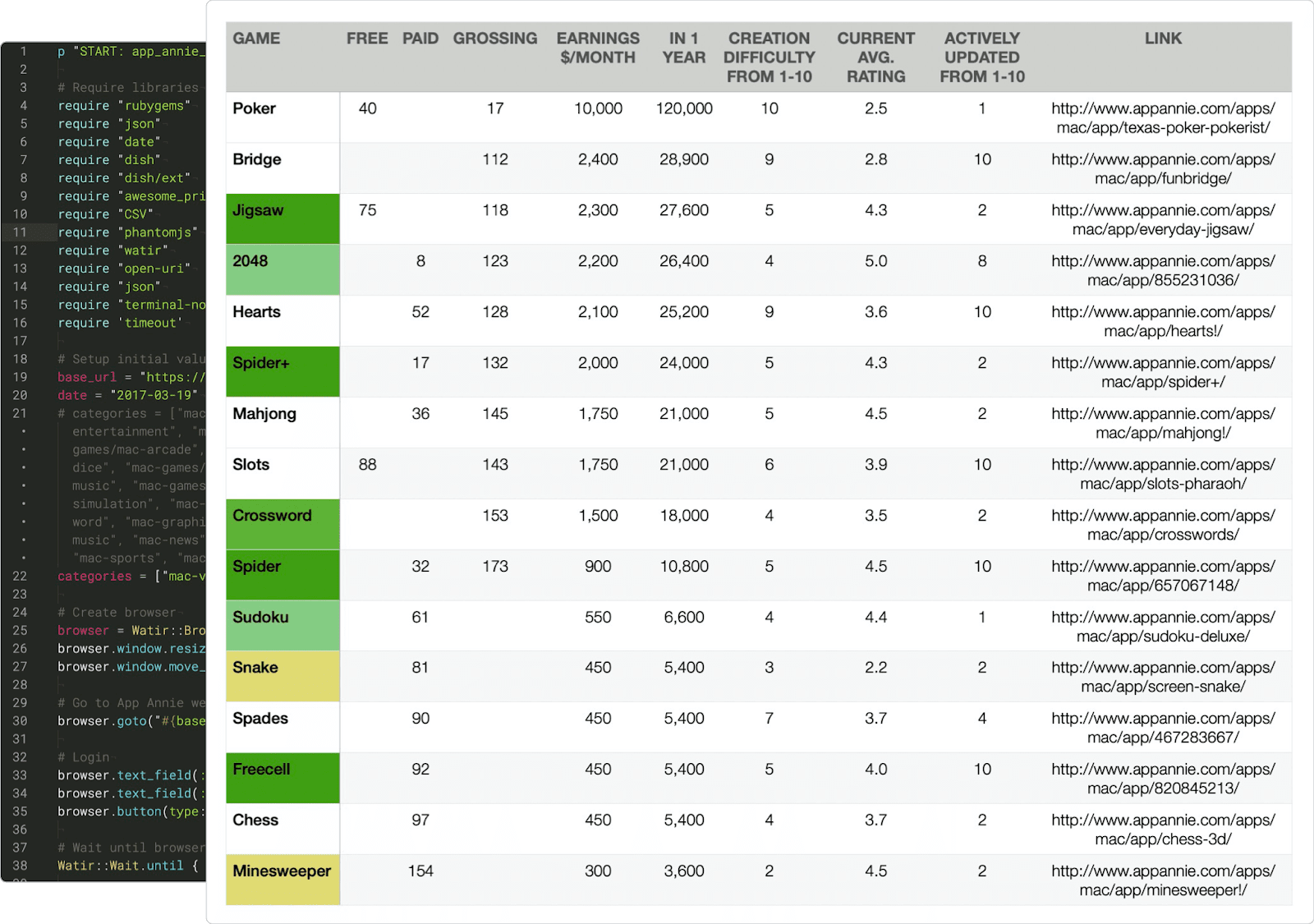Open the chess-3d App Annie link
The height and width of the screenshot is (924, 1314).
point(1163,830)
